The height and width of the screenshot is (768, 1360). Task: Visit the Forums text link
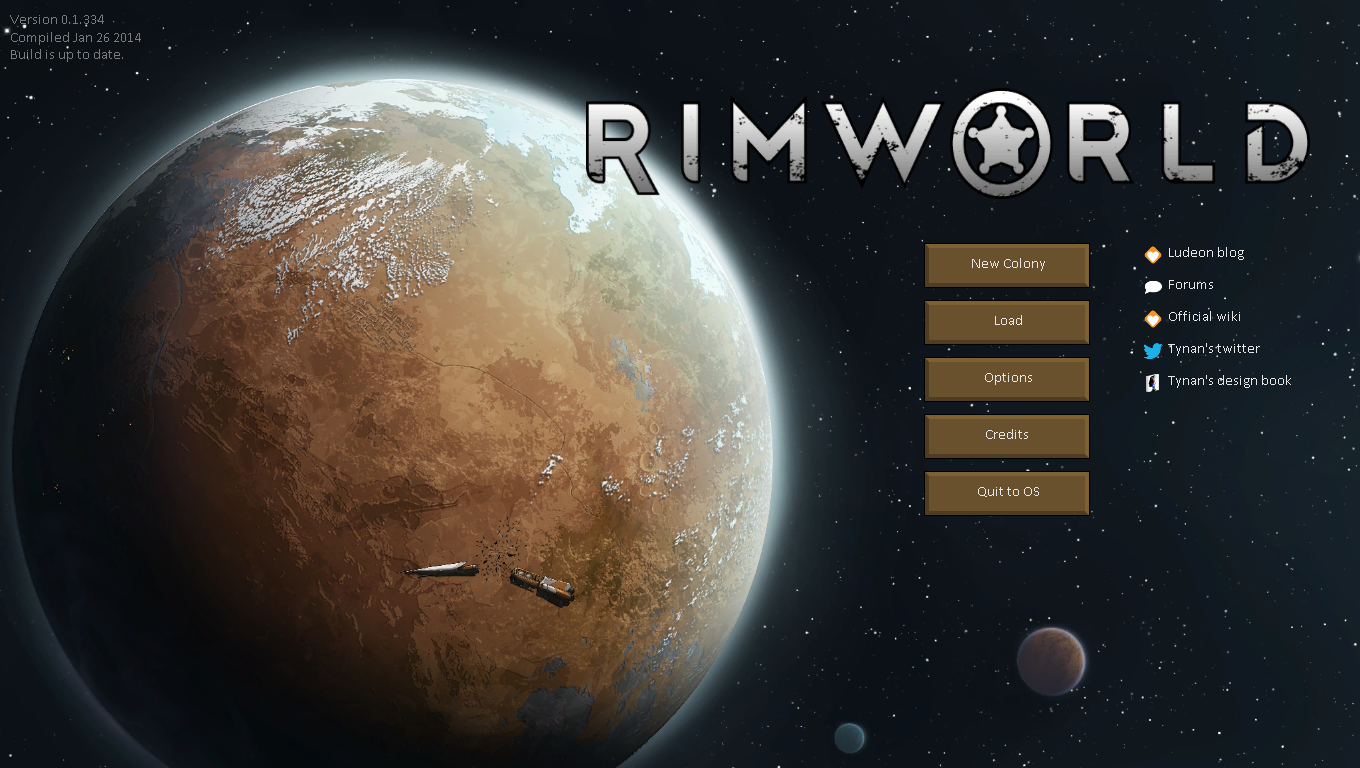pos(1190,285)
